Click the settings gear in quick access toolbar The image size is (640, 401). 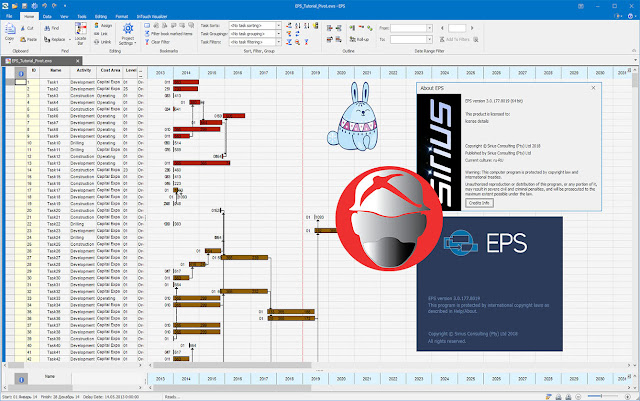35,6
